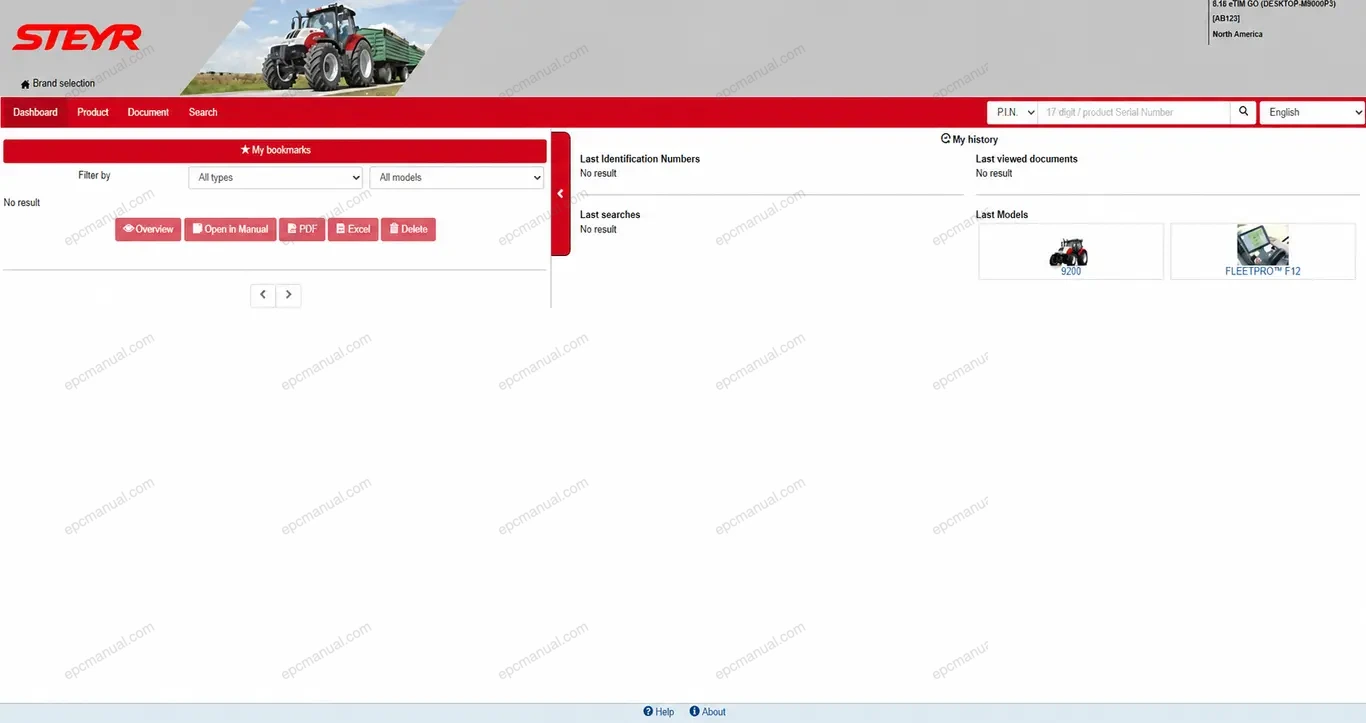1366x723 pixels.
Task: Click the tractor banner image
Action: 320,48
